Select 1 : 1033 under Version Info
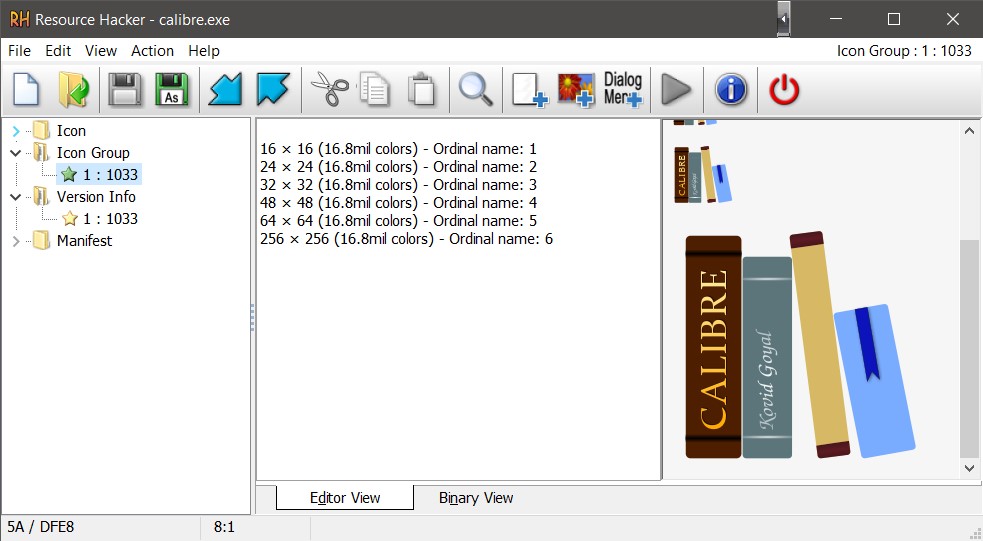Screen dimensions: 983x541 (x=110, y=219)
